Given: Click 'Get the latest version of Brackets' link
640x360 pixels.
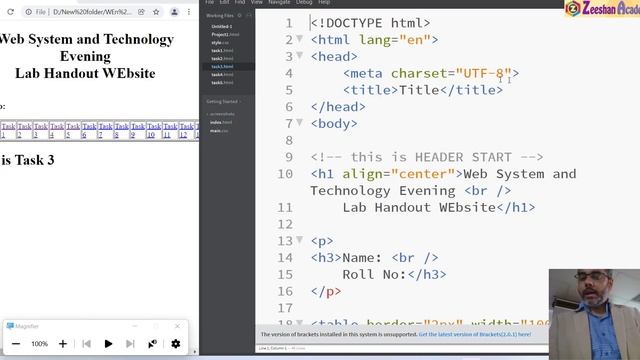Looking at the screenshot, I should coord(475,334).
